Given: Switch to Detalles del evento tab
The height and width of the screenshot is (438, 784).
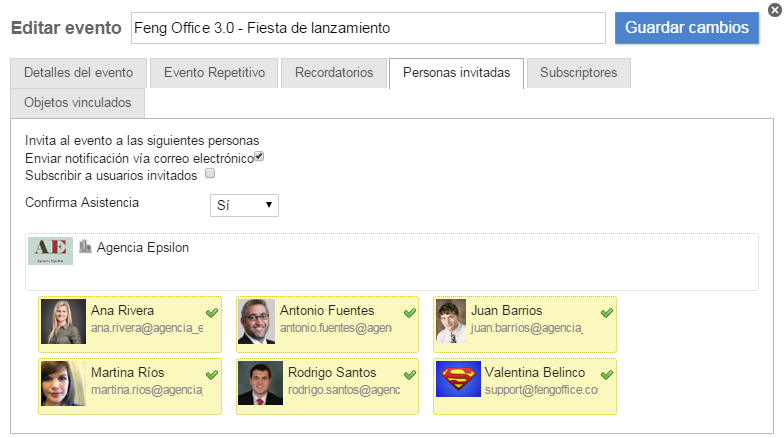Looking at the screenshot, I should click(78, 73).
